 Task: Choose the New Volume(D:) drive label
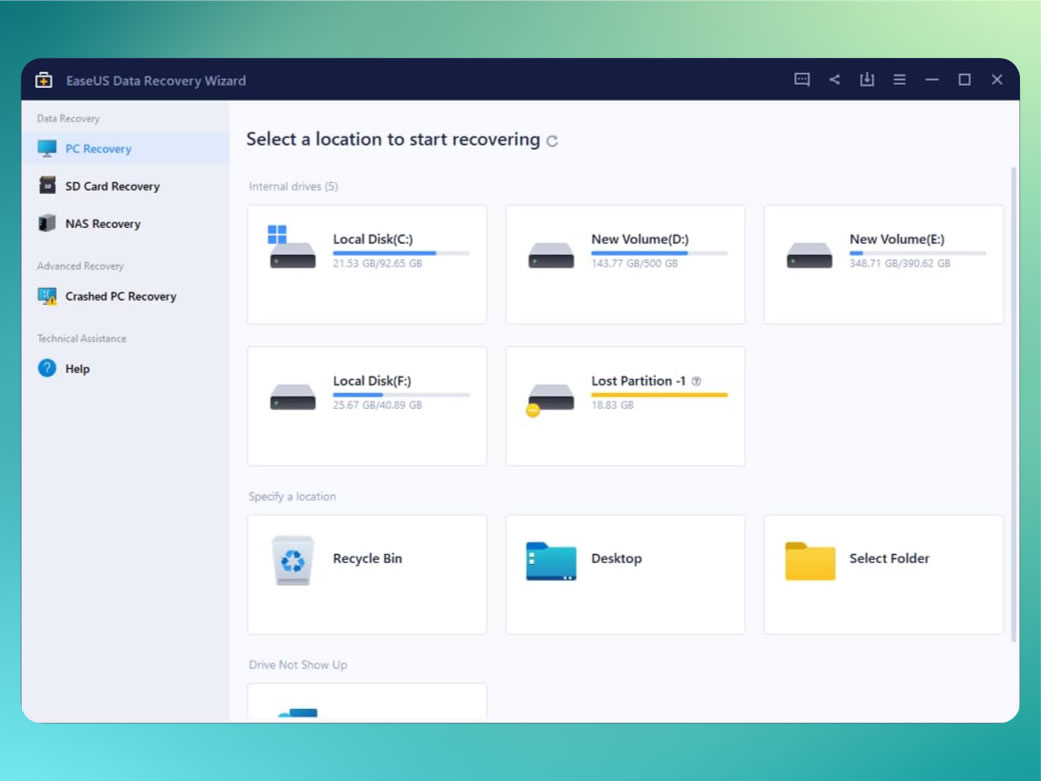(640, 239)
